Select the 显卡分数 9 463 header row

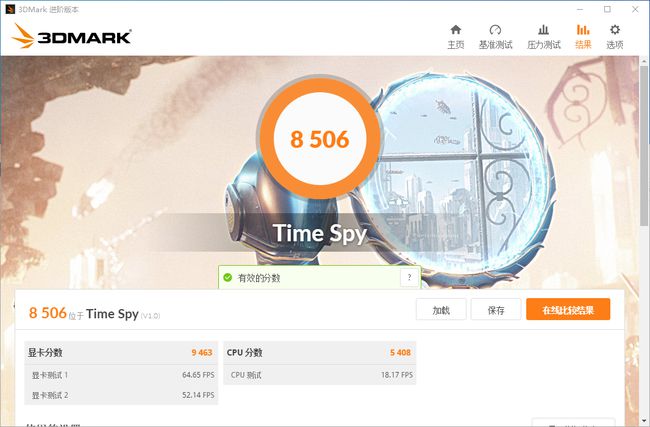121,353
